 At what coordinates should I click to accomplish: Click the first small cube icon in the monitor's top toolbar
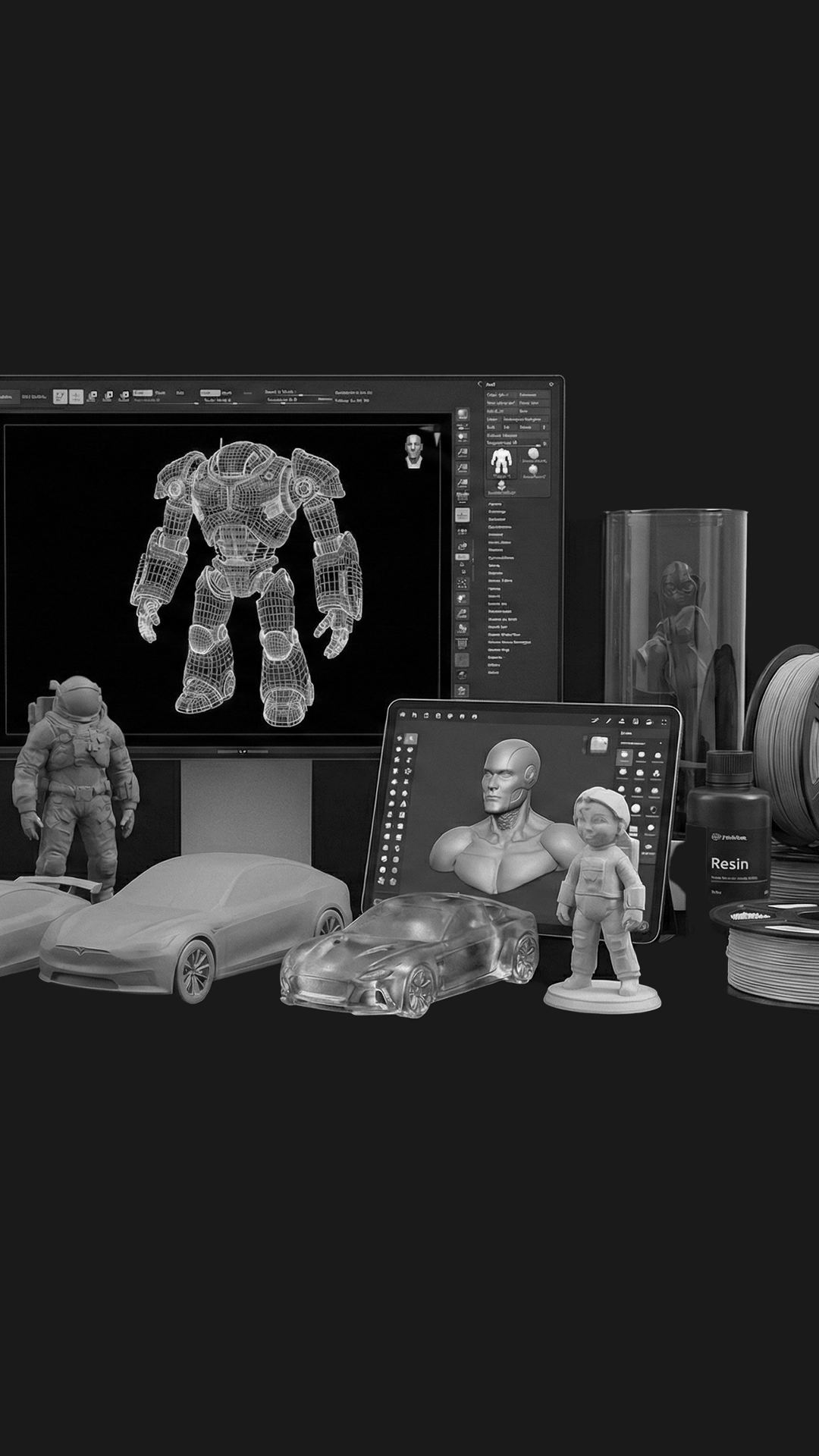click(93, 396)
